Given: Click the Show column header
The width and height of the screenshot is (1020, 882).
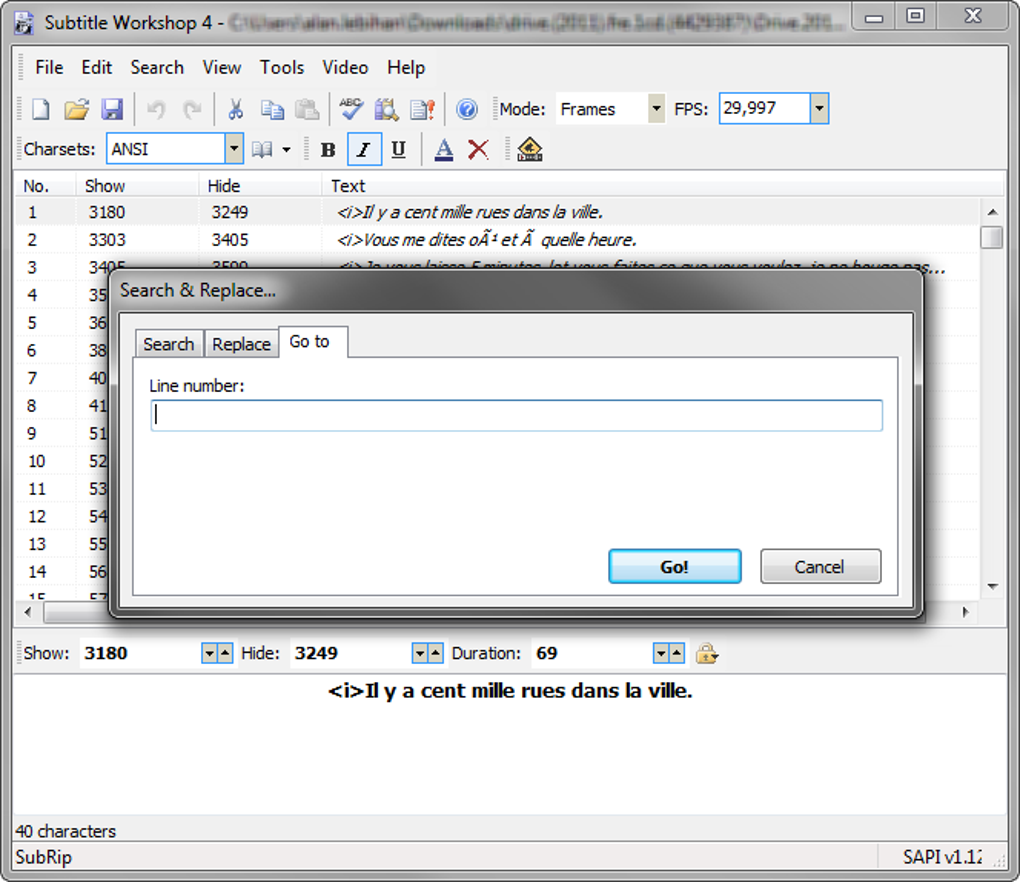Looking at the screenshot, I should pos(137,186).
